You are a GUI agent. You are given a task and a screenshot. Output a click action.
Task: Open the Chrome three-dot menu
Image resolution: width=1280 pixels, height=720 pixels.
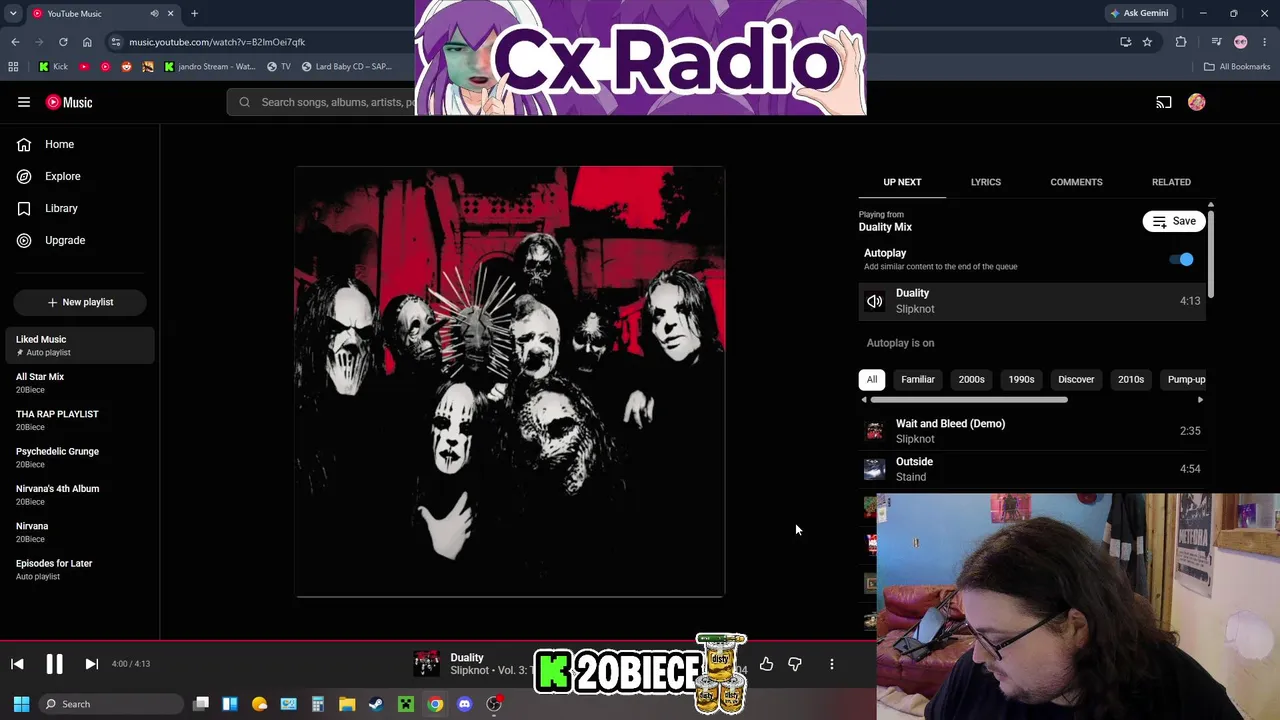click(1265, 42)
